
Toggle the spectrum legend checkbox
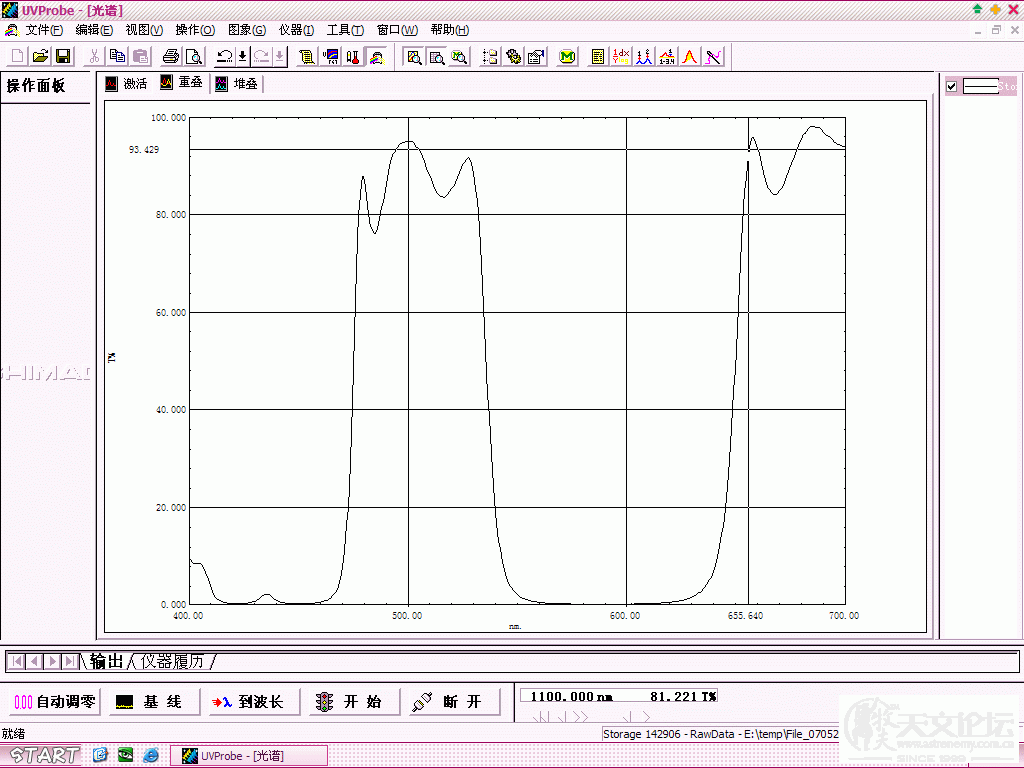tap(952, 86)
